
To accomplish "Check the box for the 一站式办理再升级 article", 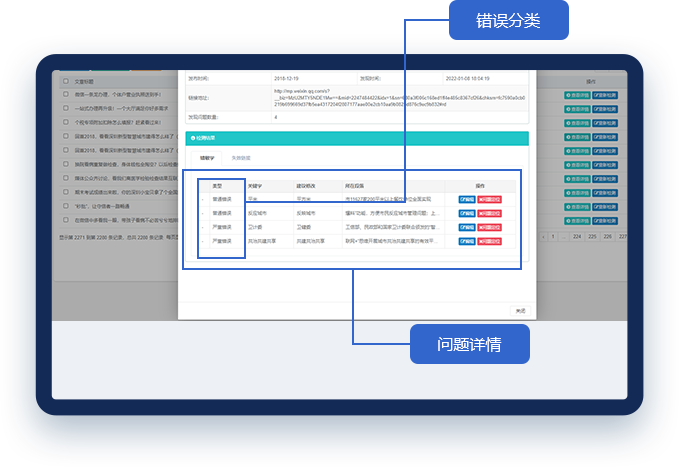I will 66,108.
